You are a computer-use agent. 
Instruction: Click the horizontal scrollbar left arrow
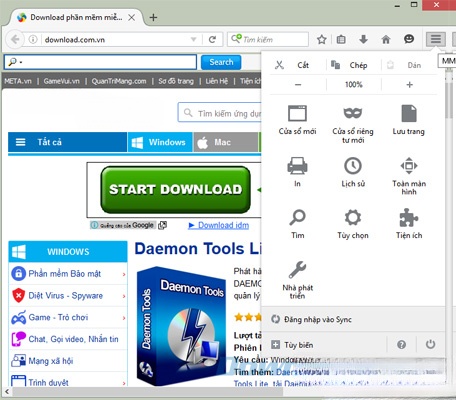(7, 392)
